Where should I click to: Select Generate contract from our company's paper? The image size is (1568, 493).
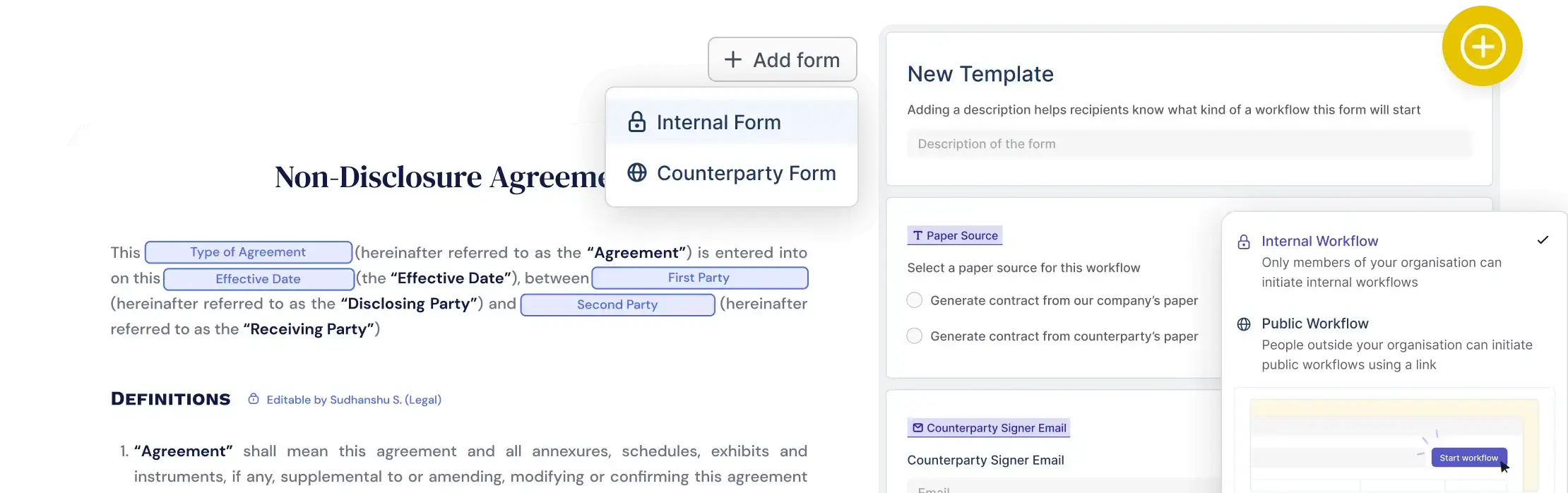click(x=915, y=300)
